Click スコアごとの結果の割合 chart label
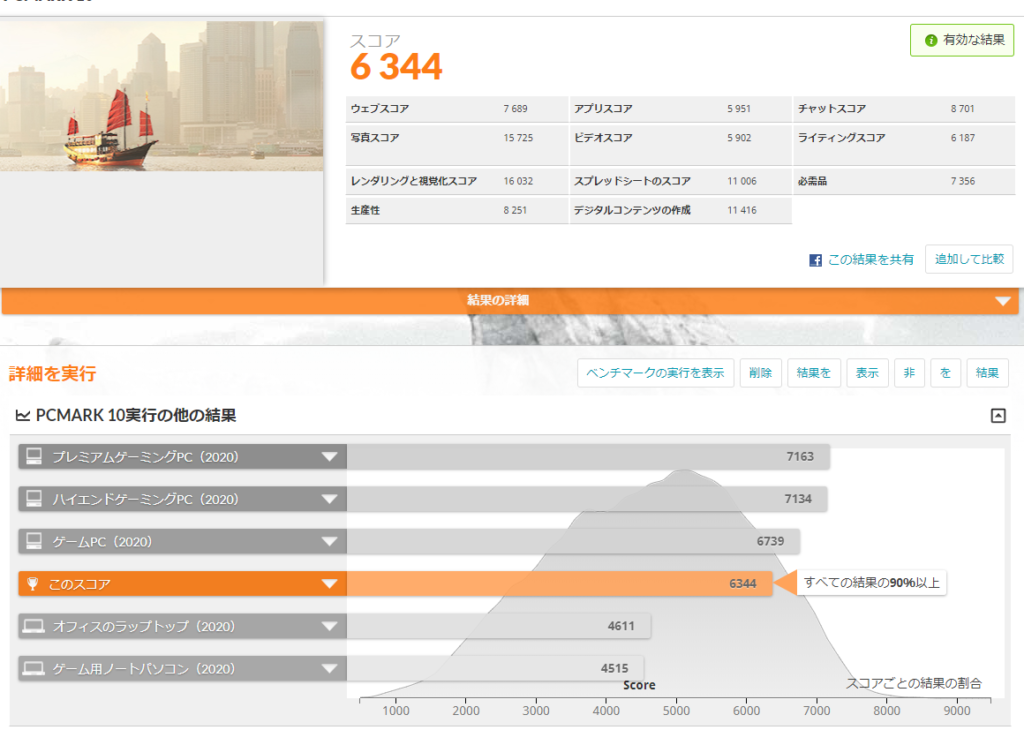 tap(914, 683)
